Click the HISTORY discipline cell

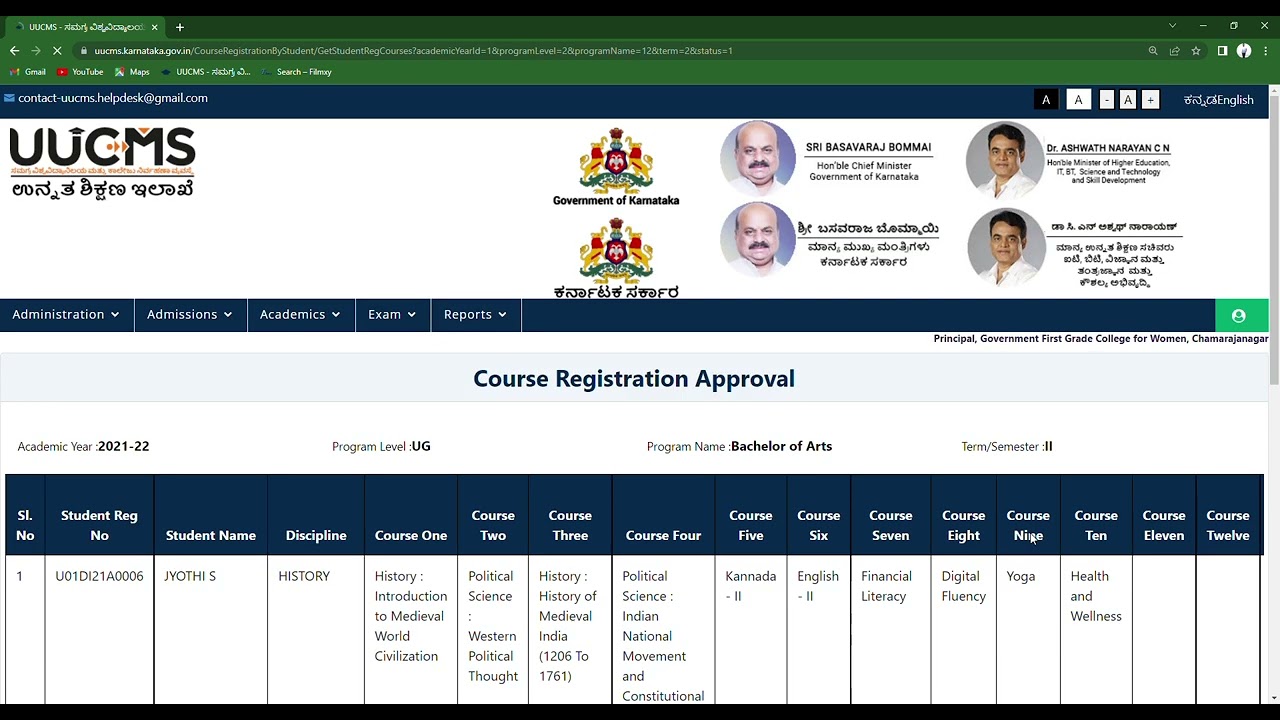(304, 576)
